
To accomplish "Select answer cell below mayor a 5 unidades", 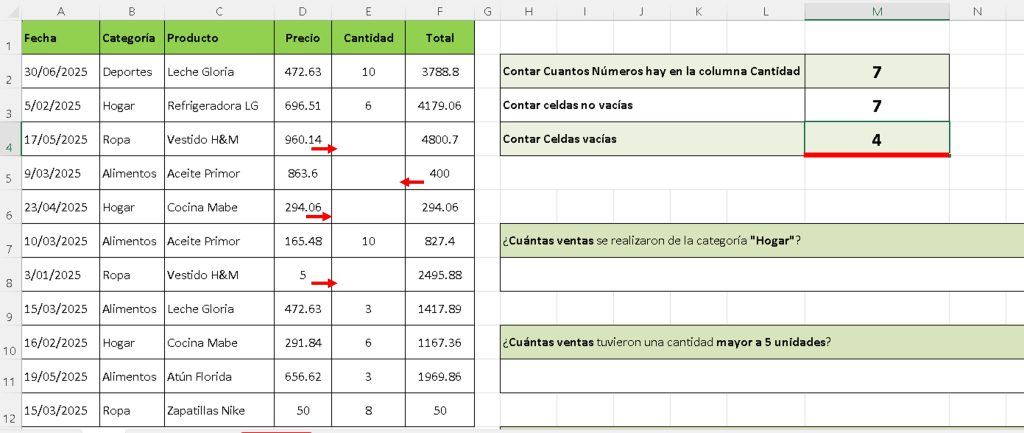I will tap(761, 376).
